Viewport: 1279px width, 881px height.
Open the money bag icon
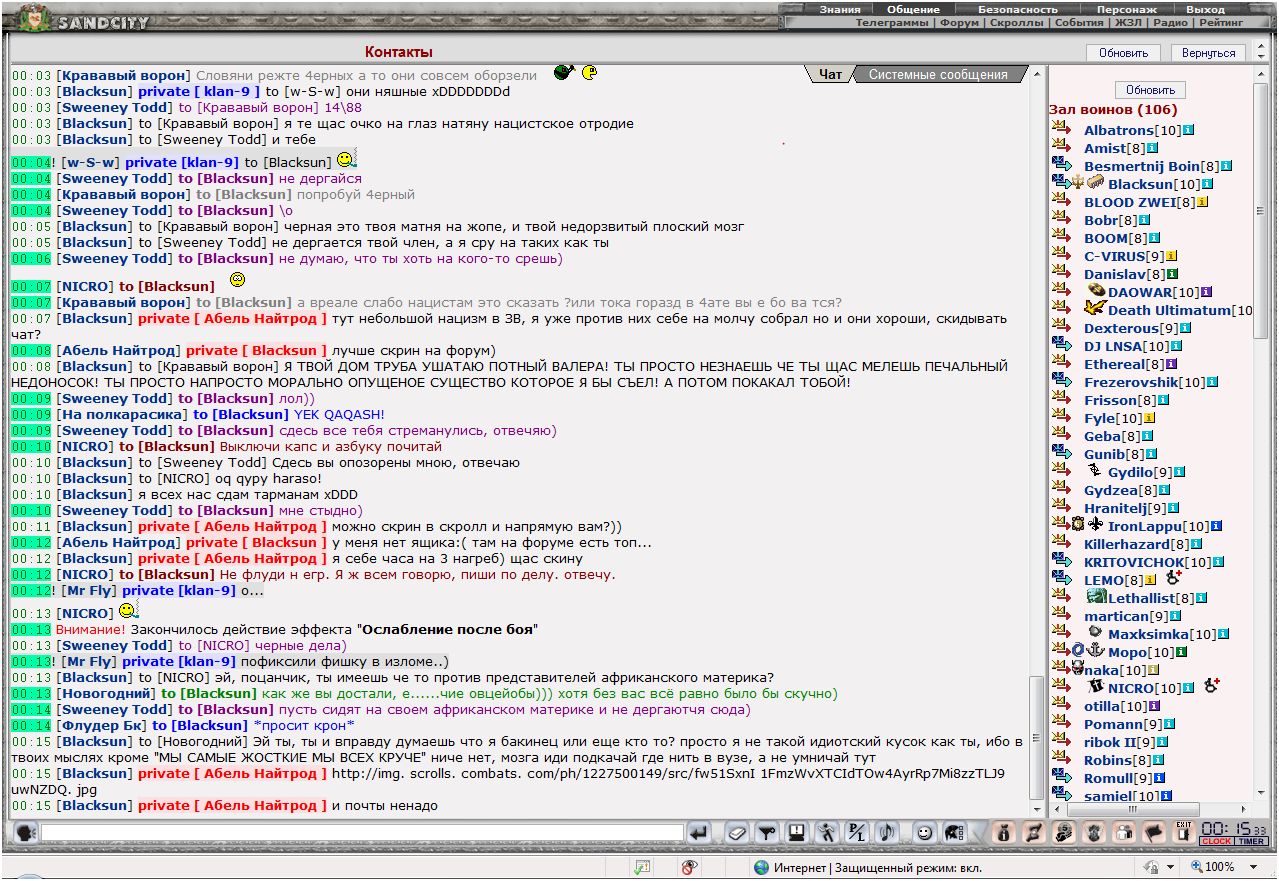coord(1006,832)
